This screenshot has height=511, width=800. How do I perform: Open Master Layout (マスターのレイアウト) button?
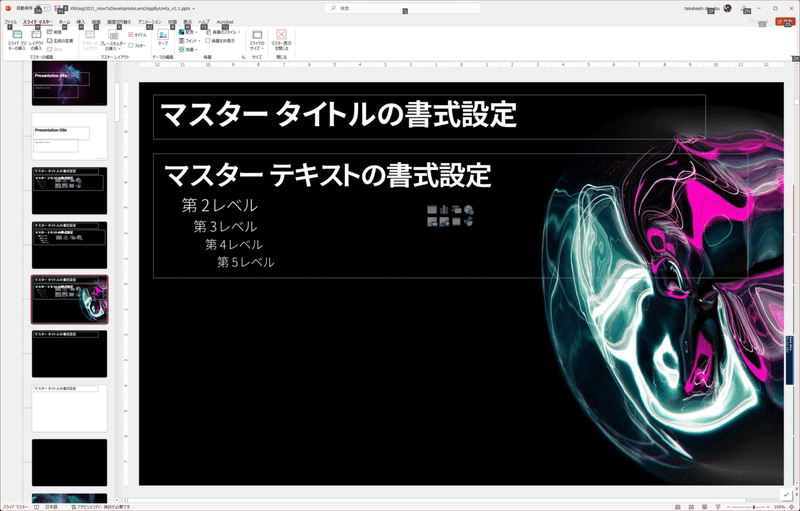[x=90, y=40]
